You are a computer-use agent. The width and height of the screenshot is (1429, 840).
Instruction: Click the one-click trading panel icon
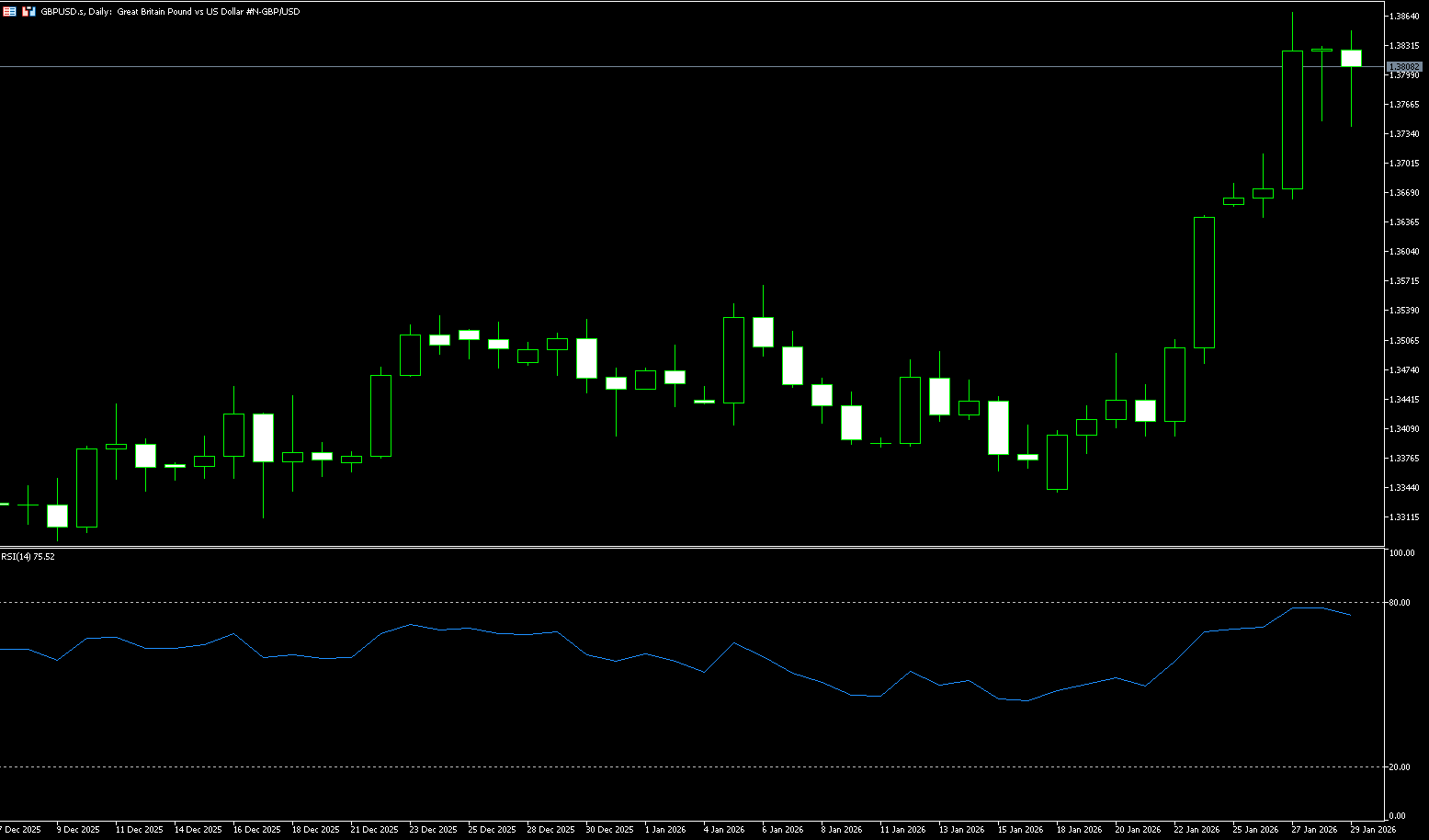click(9, 11)
